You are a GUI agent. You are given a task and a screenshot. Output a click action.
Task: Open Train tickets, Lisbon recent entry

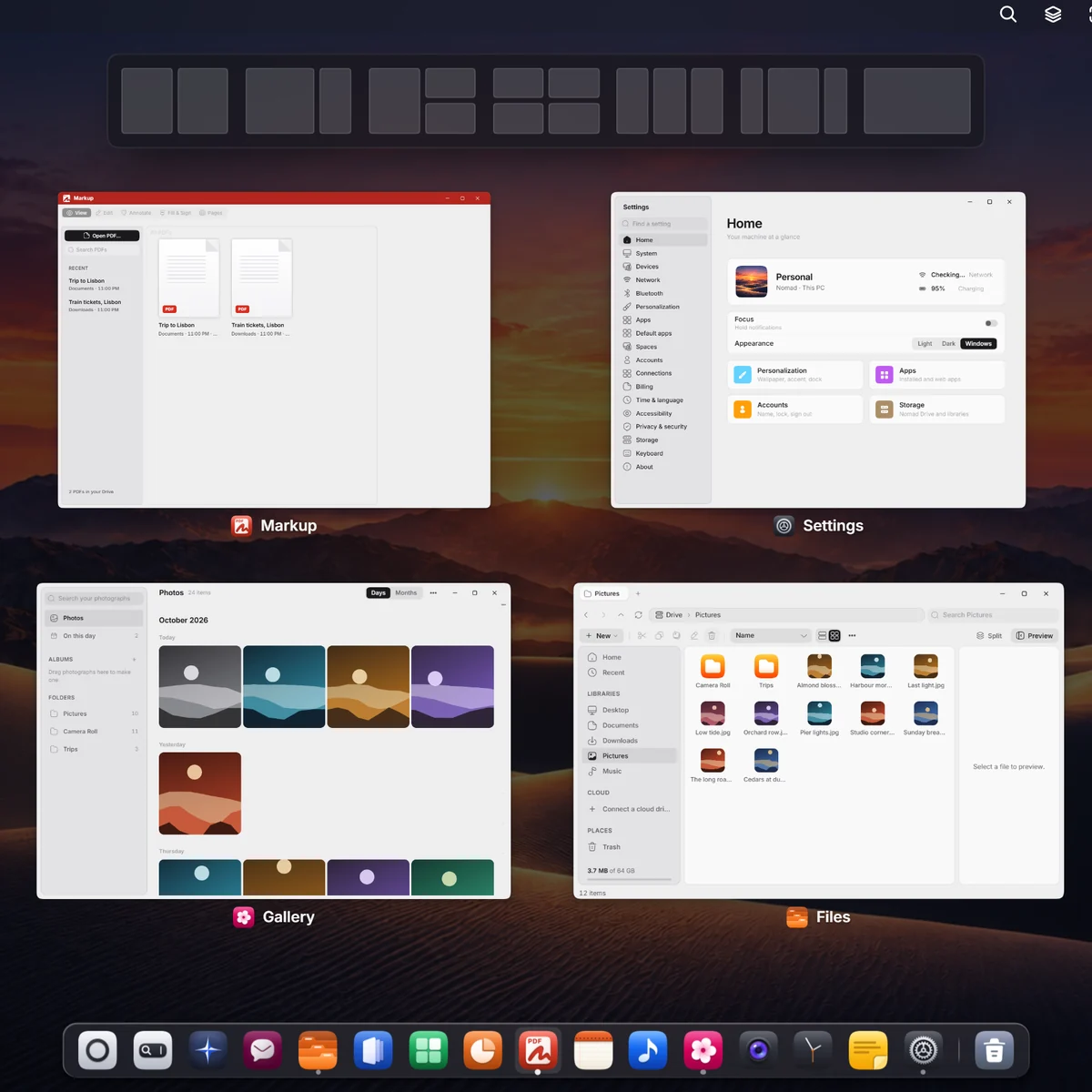pos(102,306)
